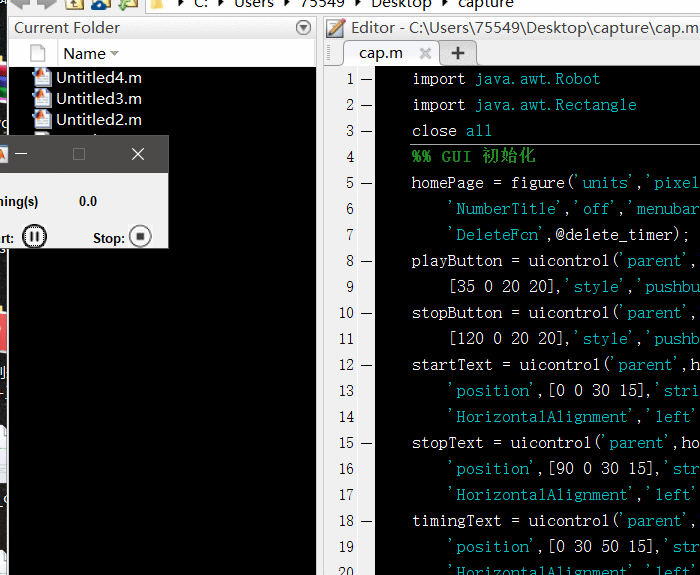Image resolution: width=700 pixels, height=575 pixels.
Task: Click '[35 0 20 20]' on line 9
Action: (501, 287)
